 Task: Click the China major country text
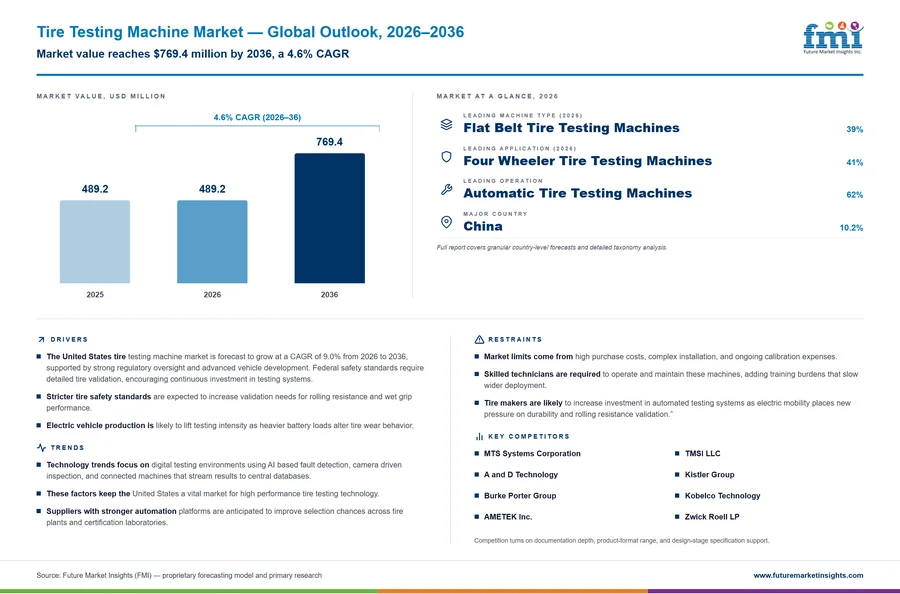[x=483, y=226]
